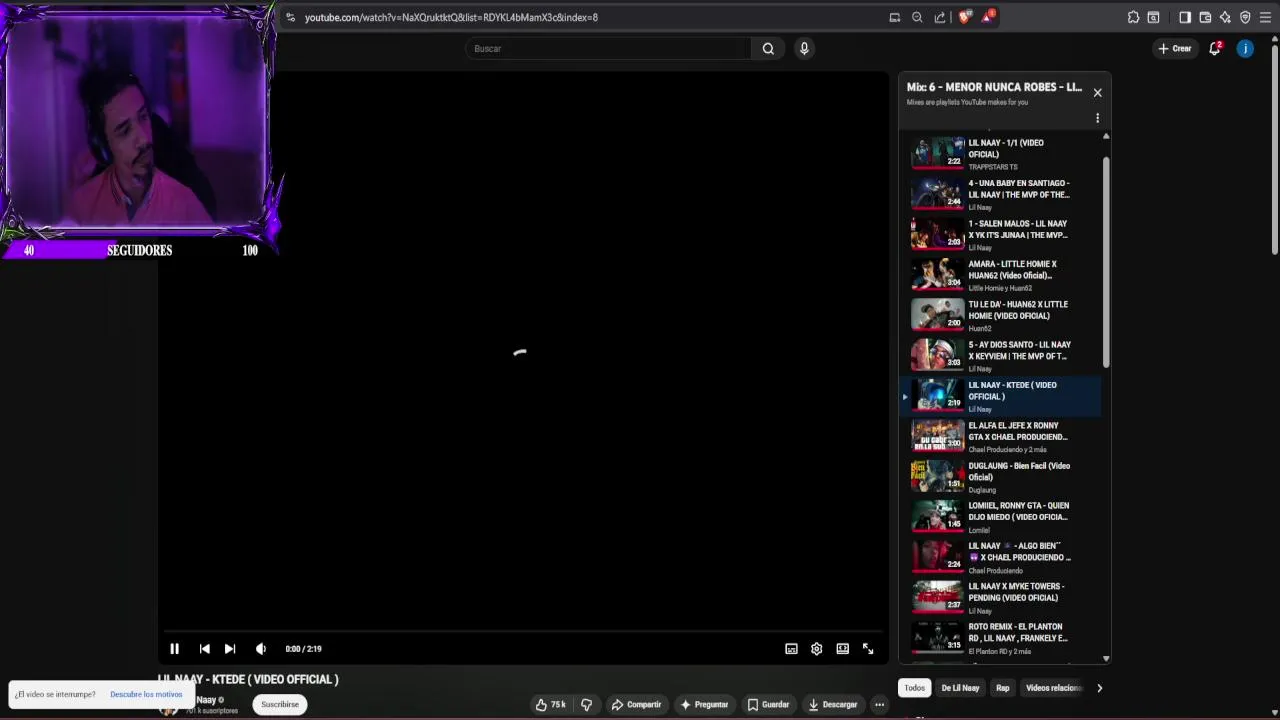Open YouTube notifications bell
This screenshot has width=1280, height=720.
tap(1215, 48)
